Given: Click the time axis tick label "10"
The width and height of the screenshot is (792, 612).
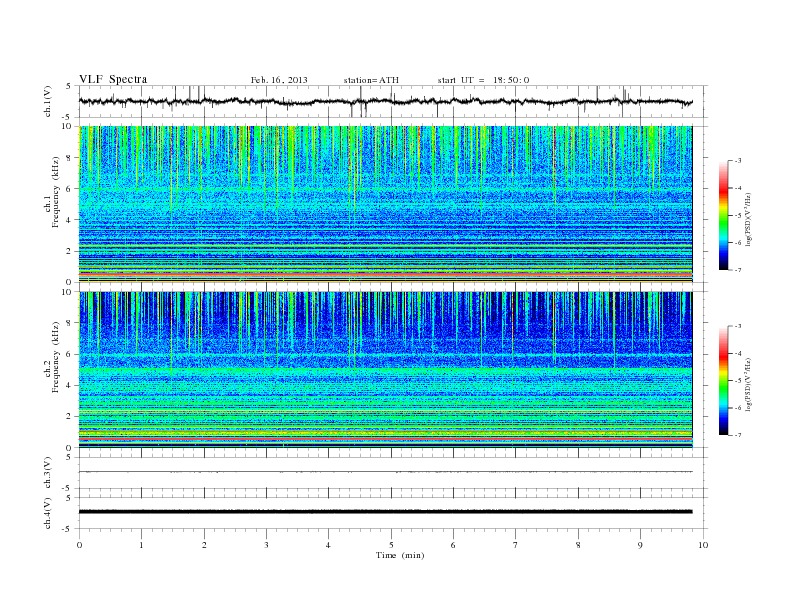Looking at the screenshot, I should pos(703,545).
